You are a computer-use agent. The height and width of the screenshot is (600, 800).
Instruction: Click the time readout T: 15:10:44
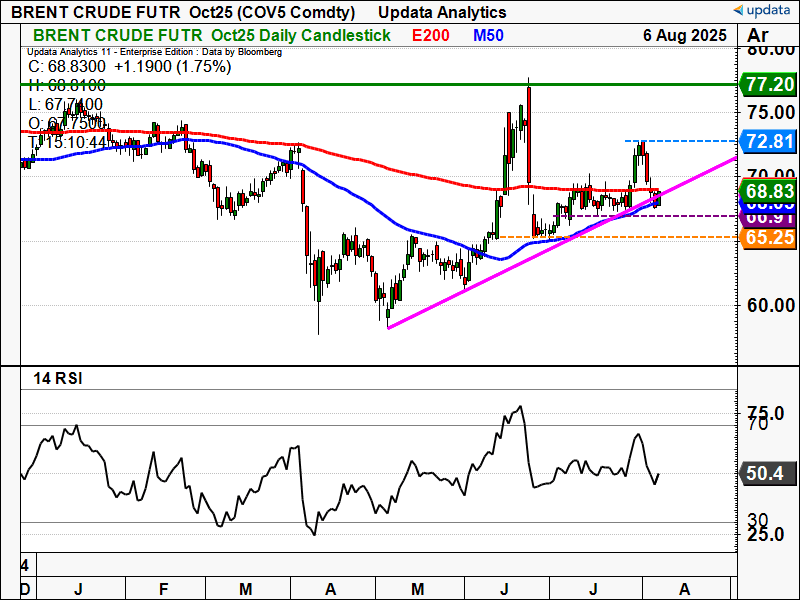67,141
